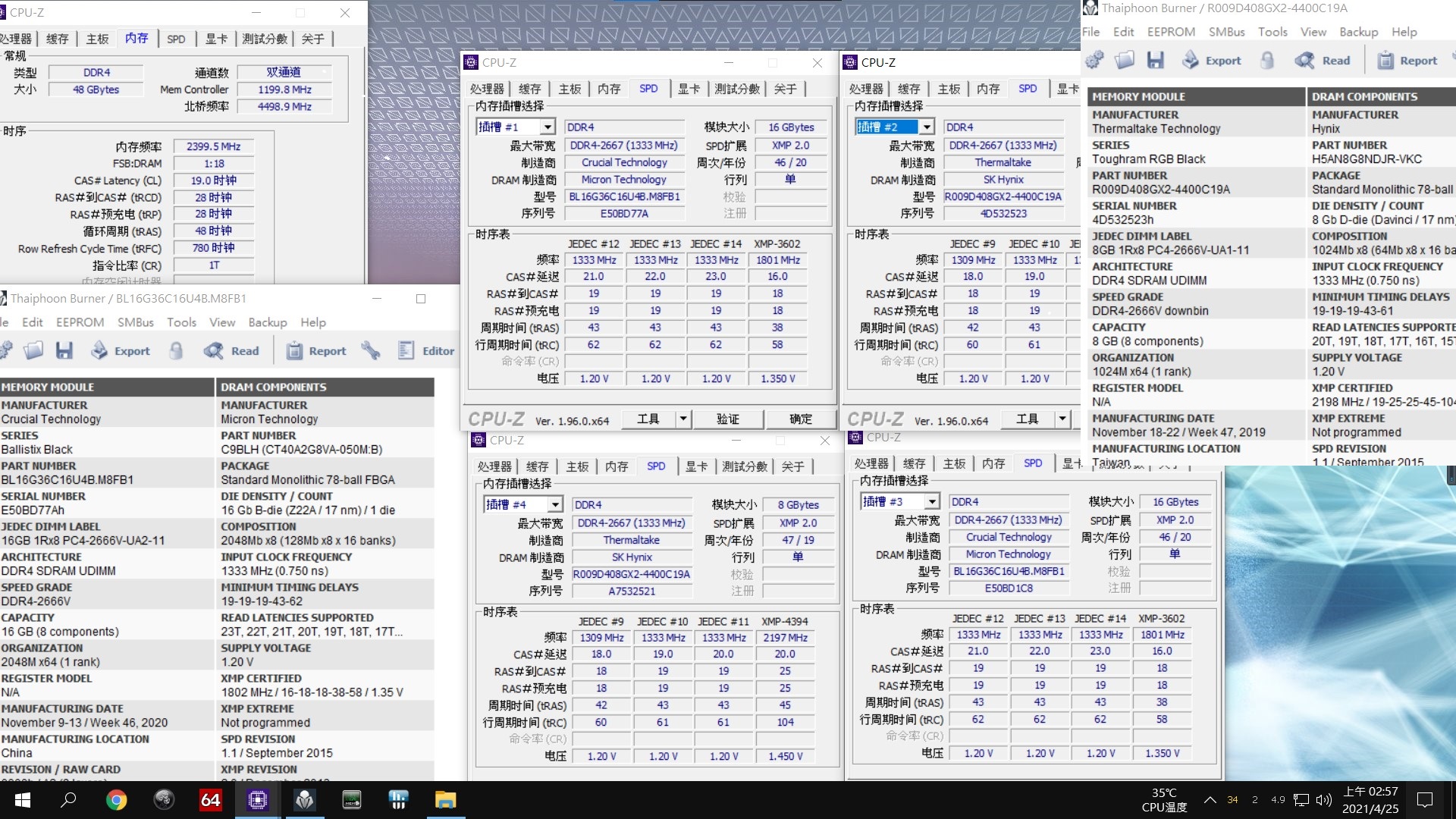Image resolution: width=1456 pixels, height=819 pixels.
Task: Open 显卡 tab in the slot #4 CPU-Z window
Action: [x=696, y=466]
